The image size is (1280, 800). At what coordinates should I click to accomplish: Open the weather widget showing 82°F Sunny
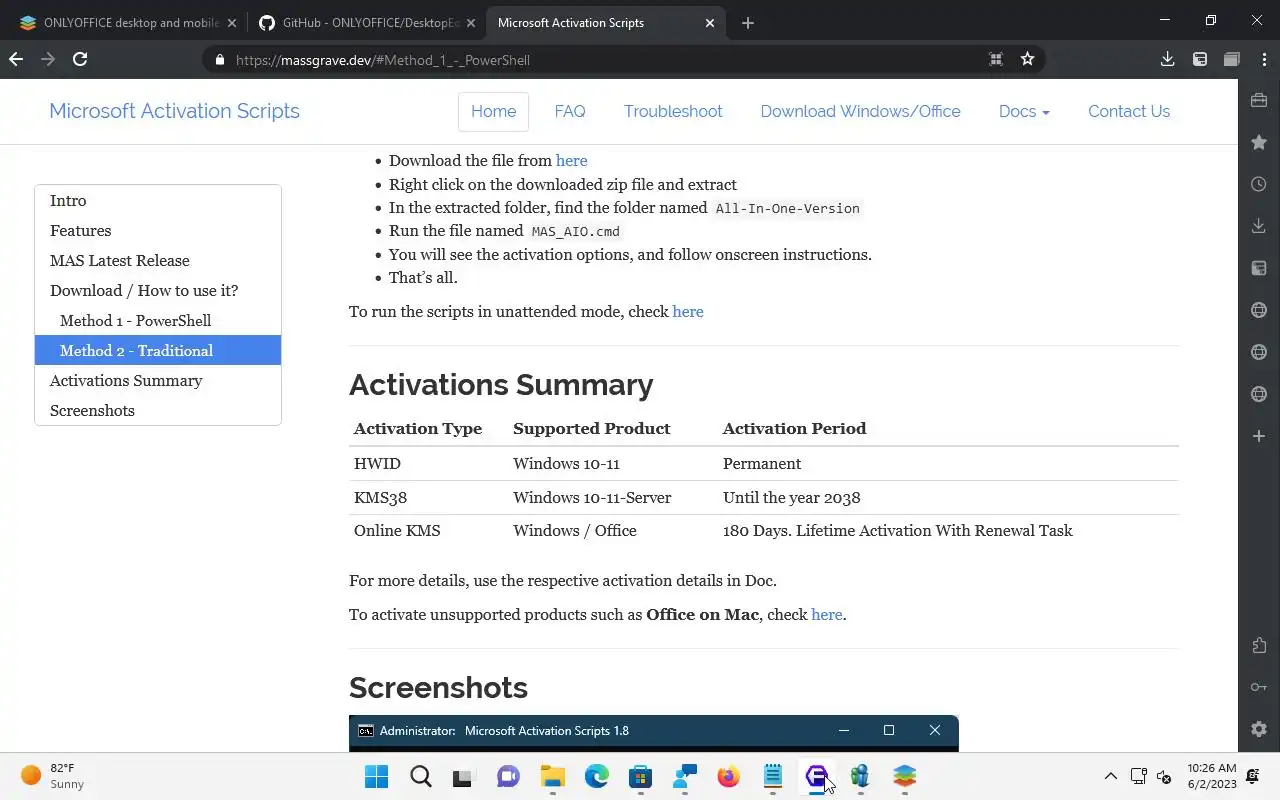click(54, 776)
